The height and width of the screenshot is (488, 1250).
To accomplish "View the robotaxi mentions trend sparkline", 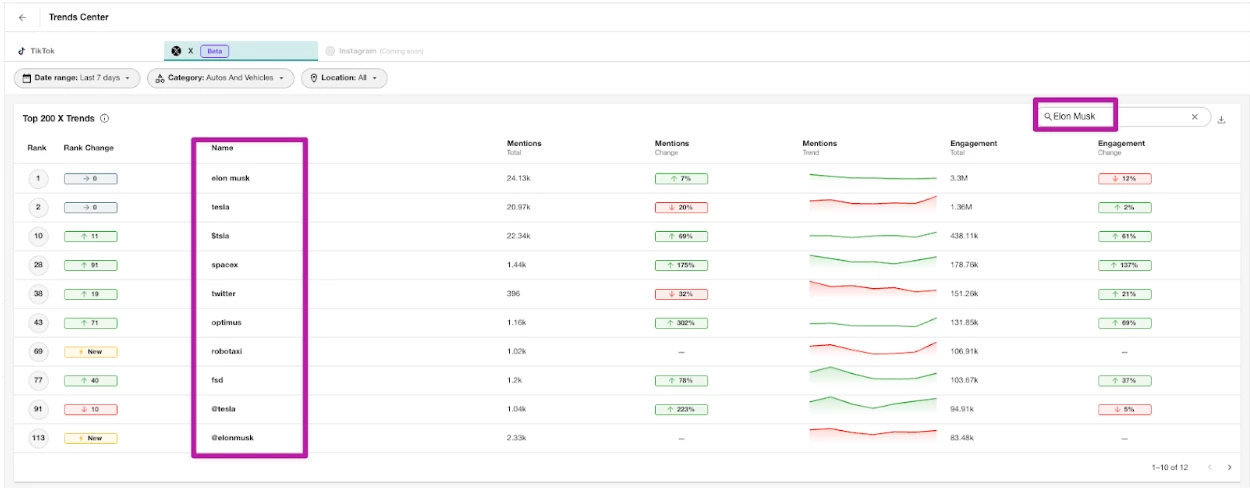I will click(872, 348).
